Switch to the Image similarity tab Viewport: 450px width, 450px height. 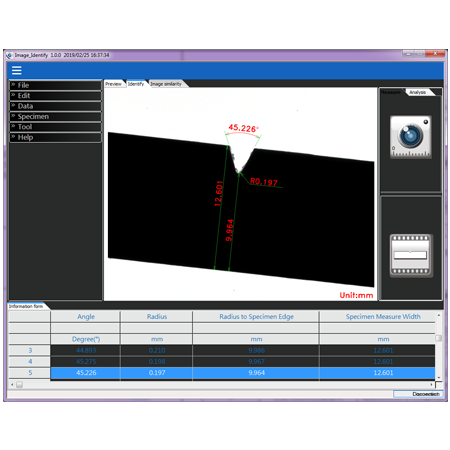pyautogui.click(x=166, y=84)
